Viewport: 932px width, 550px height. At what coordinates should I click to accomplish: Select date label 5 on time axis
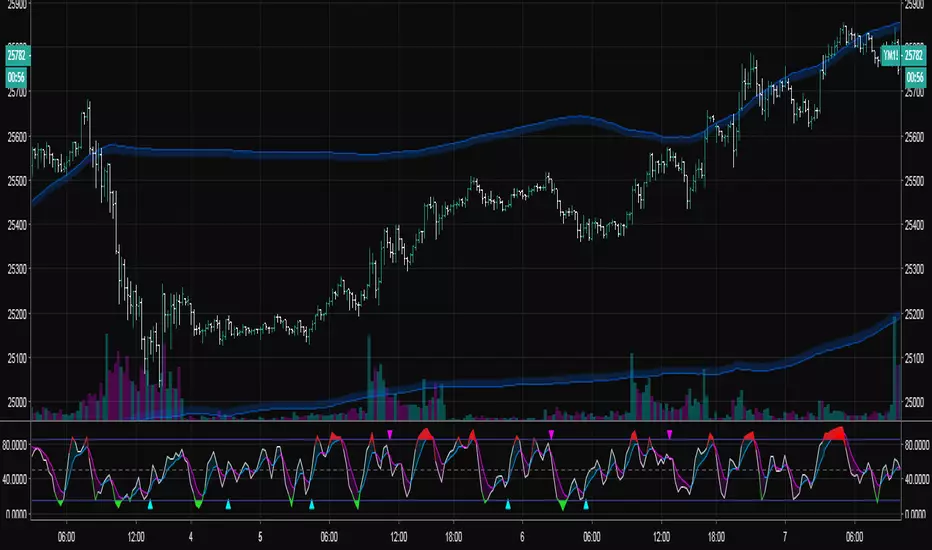coord(260,537)
